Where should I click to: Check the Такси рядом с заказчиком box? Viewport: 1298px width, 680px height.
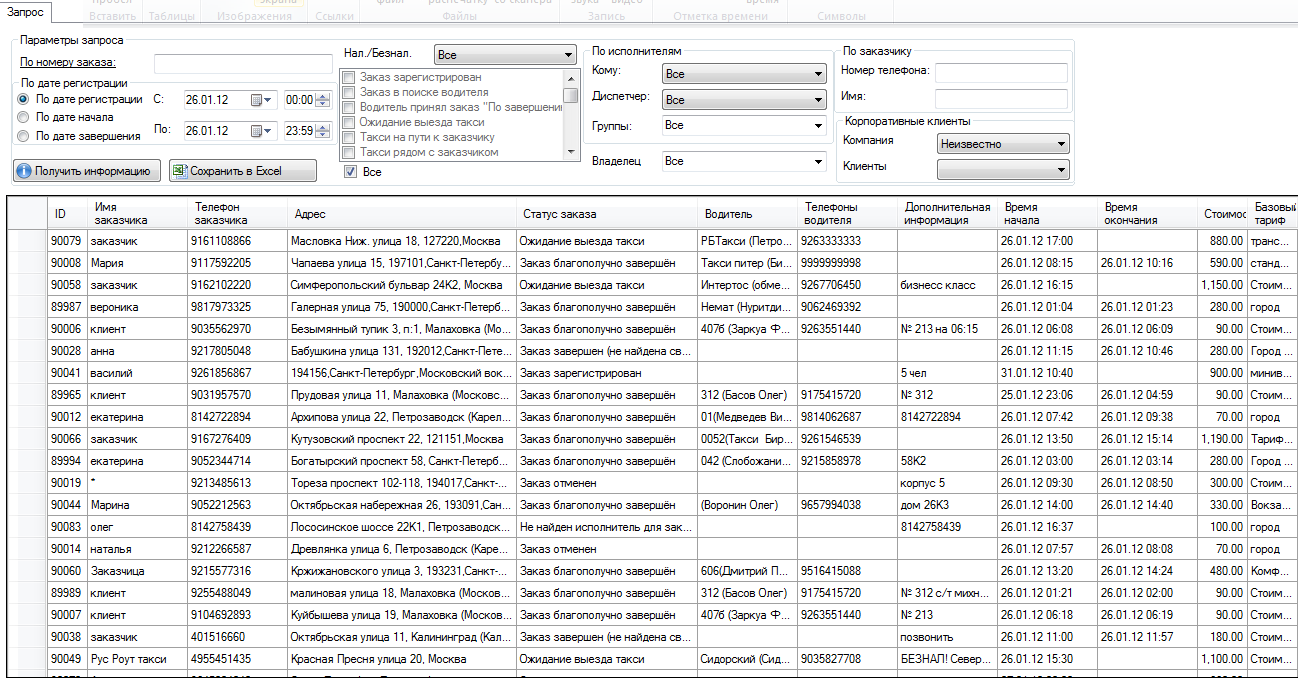click(348, 152)
